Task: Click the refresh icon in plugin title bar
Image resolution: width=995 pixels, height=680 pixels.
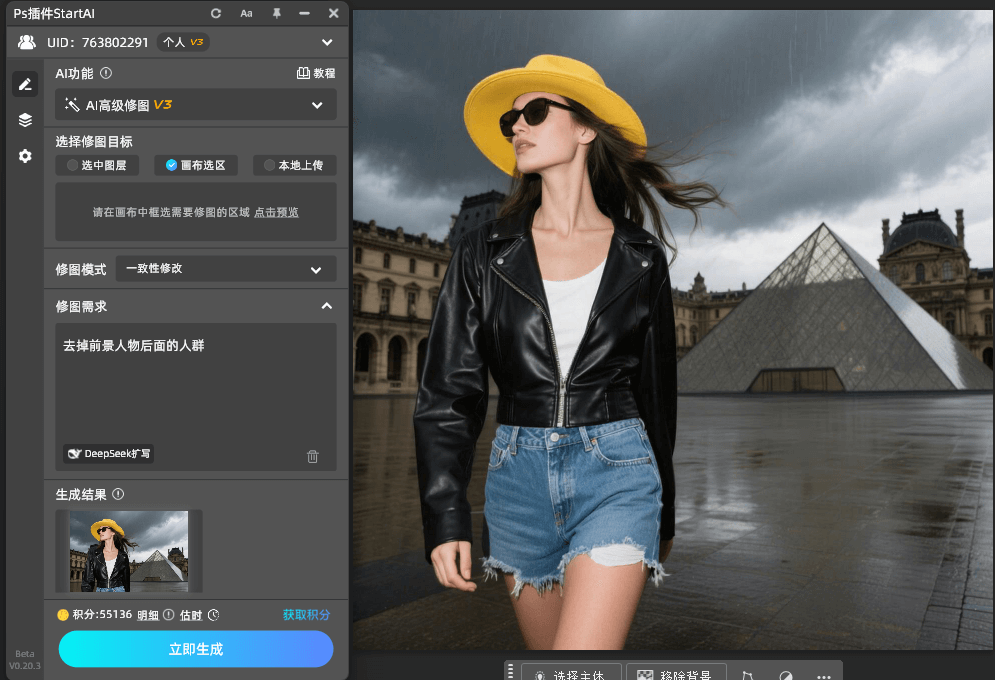Action: (216, 13)
